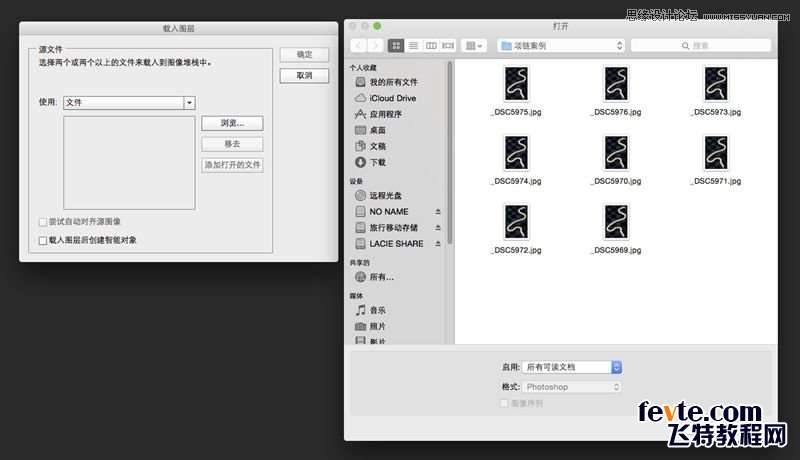Viewport: 800px width, 460px height.
Task: Eject the LACIE SHARE drive
Action: tap(437, 244)
